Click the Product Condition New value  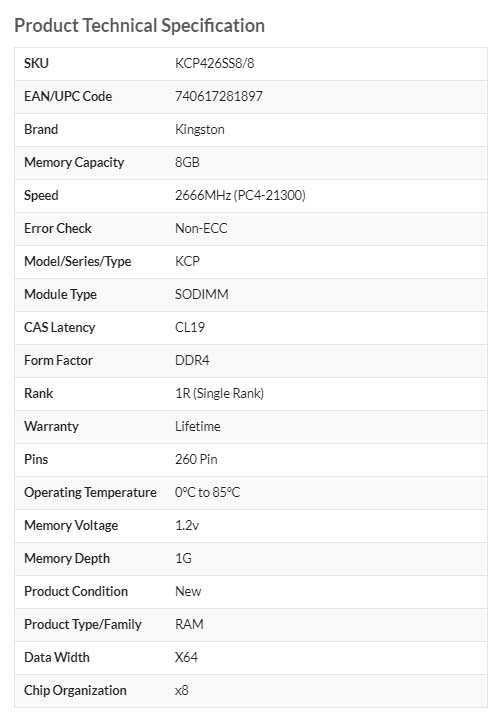tap(188, 591)
